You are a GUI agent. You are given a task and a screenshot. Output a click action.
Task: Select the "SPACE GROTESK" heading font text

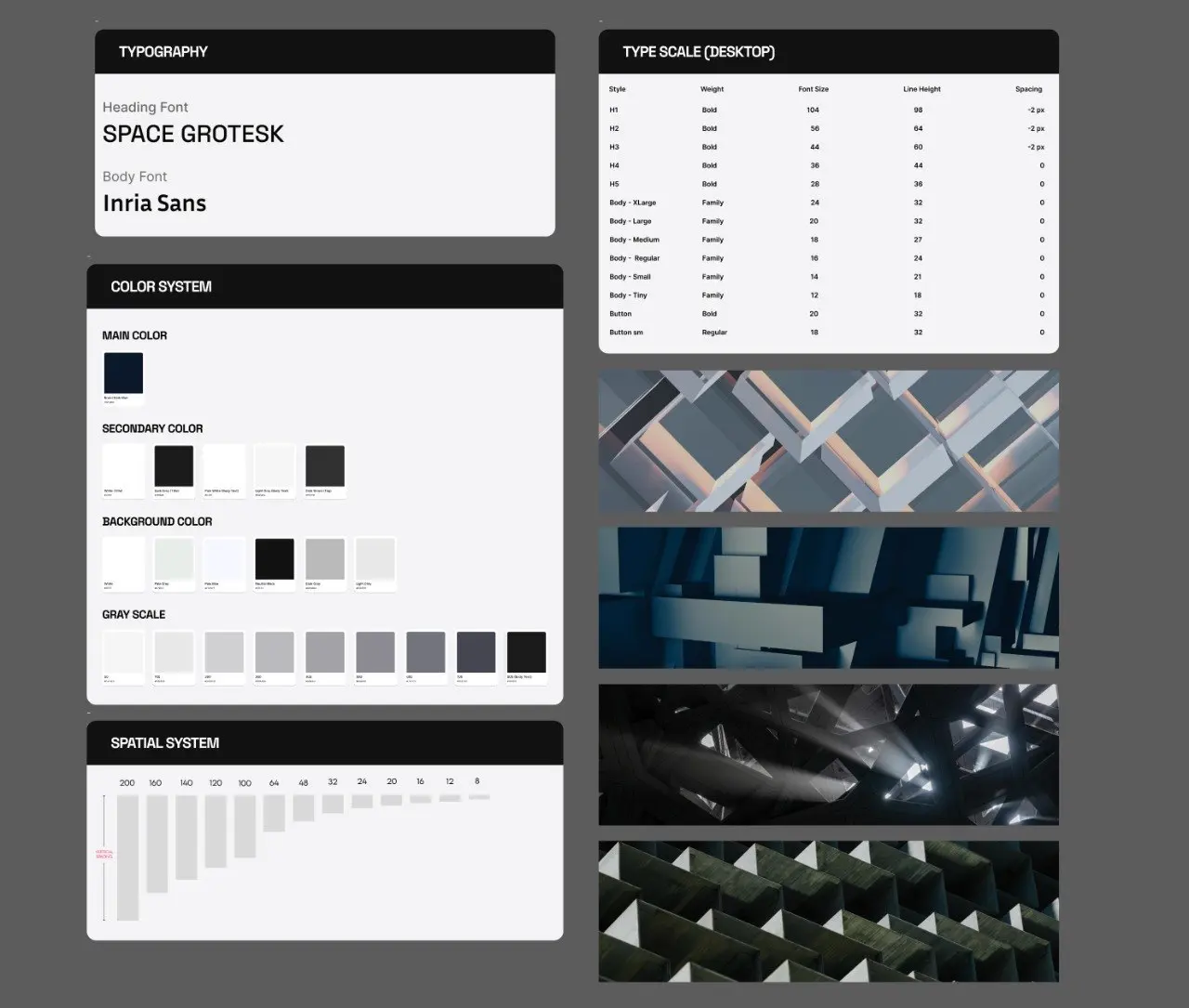(x=193, y=134)
